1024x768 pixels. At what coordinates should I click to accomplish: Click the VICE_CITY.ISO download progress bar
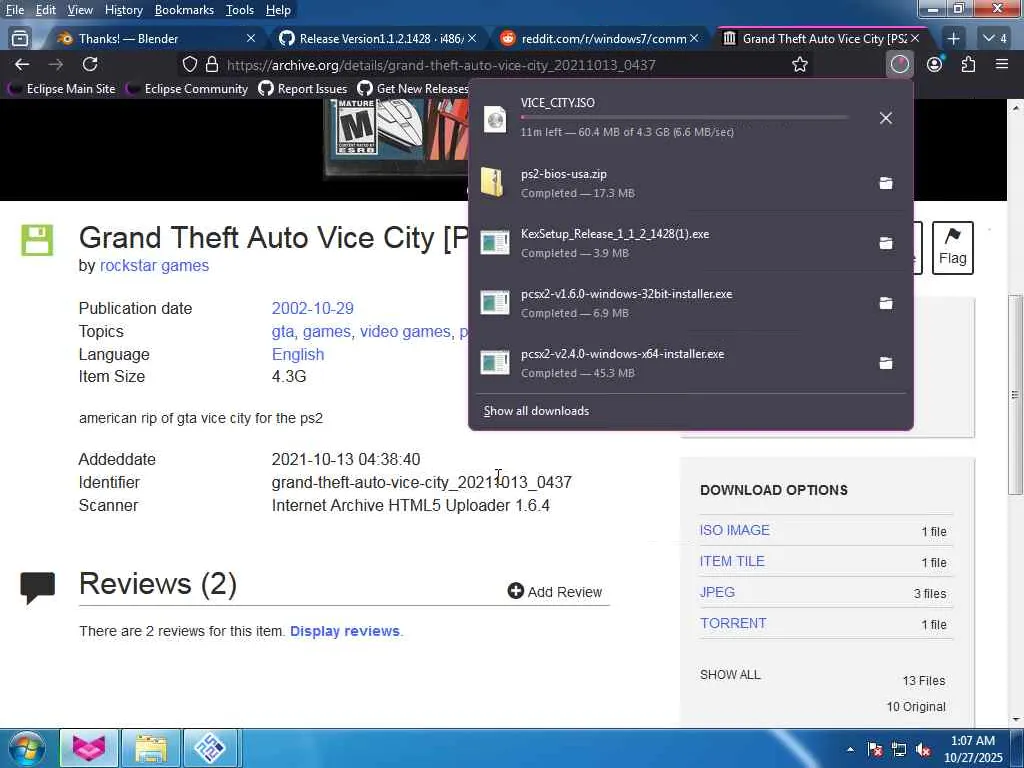684,117
